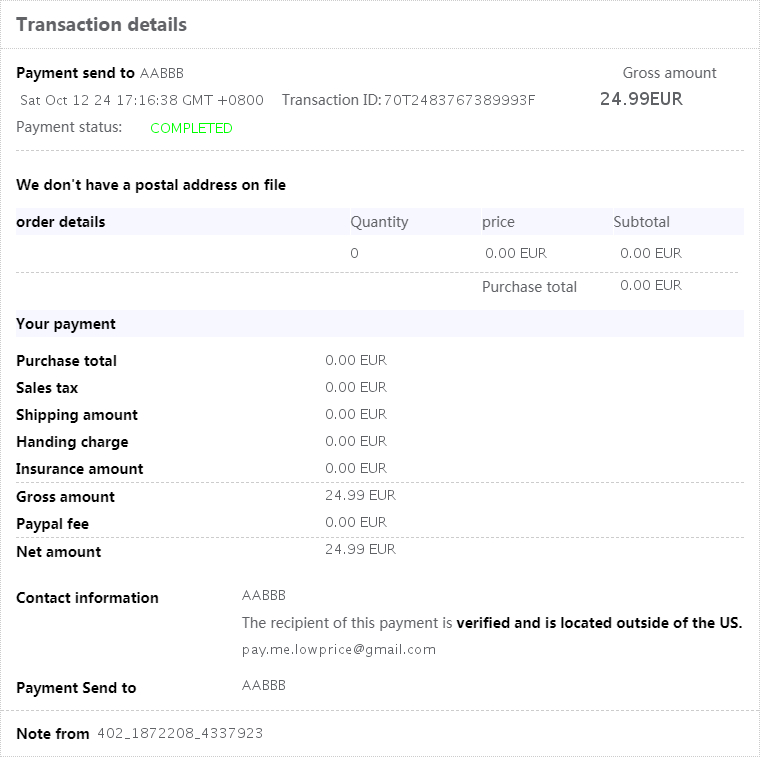Viewport: 760px width, 757px height.
Task: Click the large 24.99EUR amount under Gross amount
Action: [641, 99]
